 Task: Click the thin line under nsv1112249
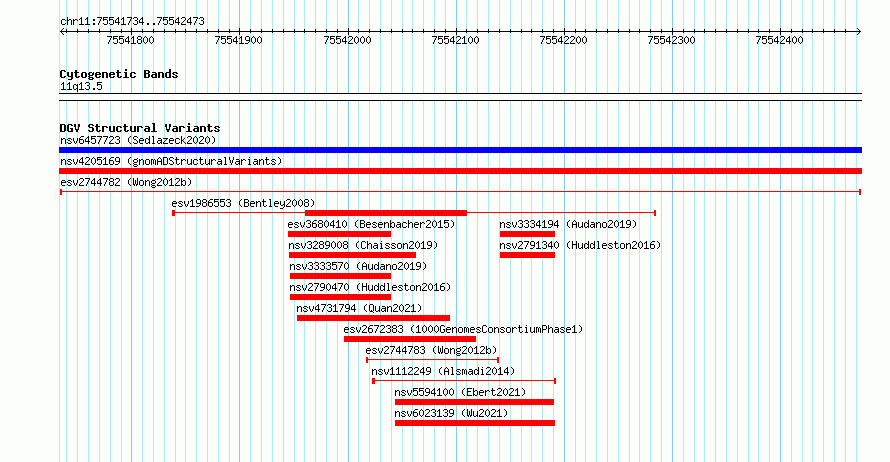coord(464,381)
